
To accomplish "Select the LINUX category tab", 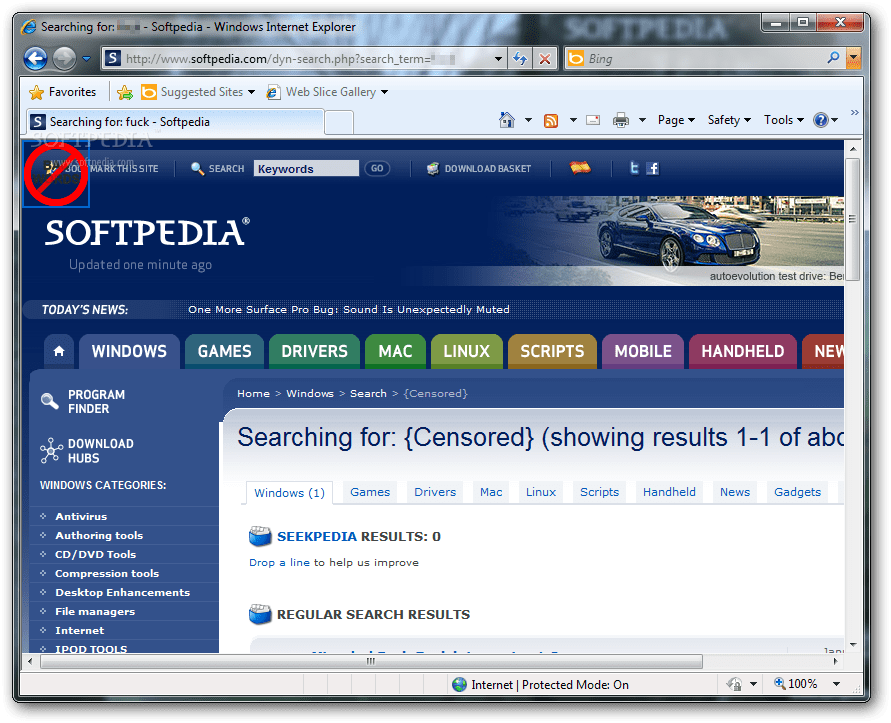I will tap(467, 351).
